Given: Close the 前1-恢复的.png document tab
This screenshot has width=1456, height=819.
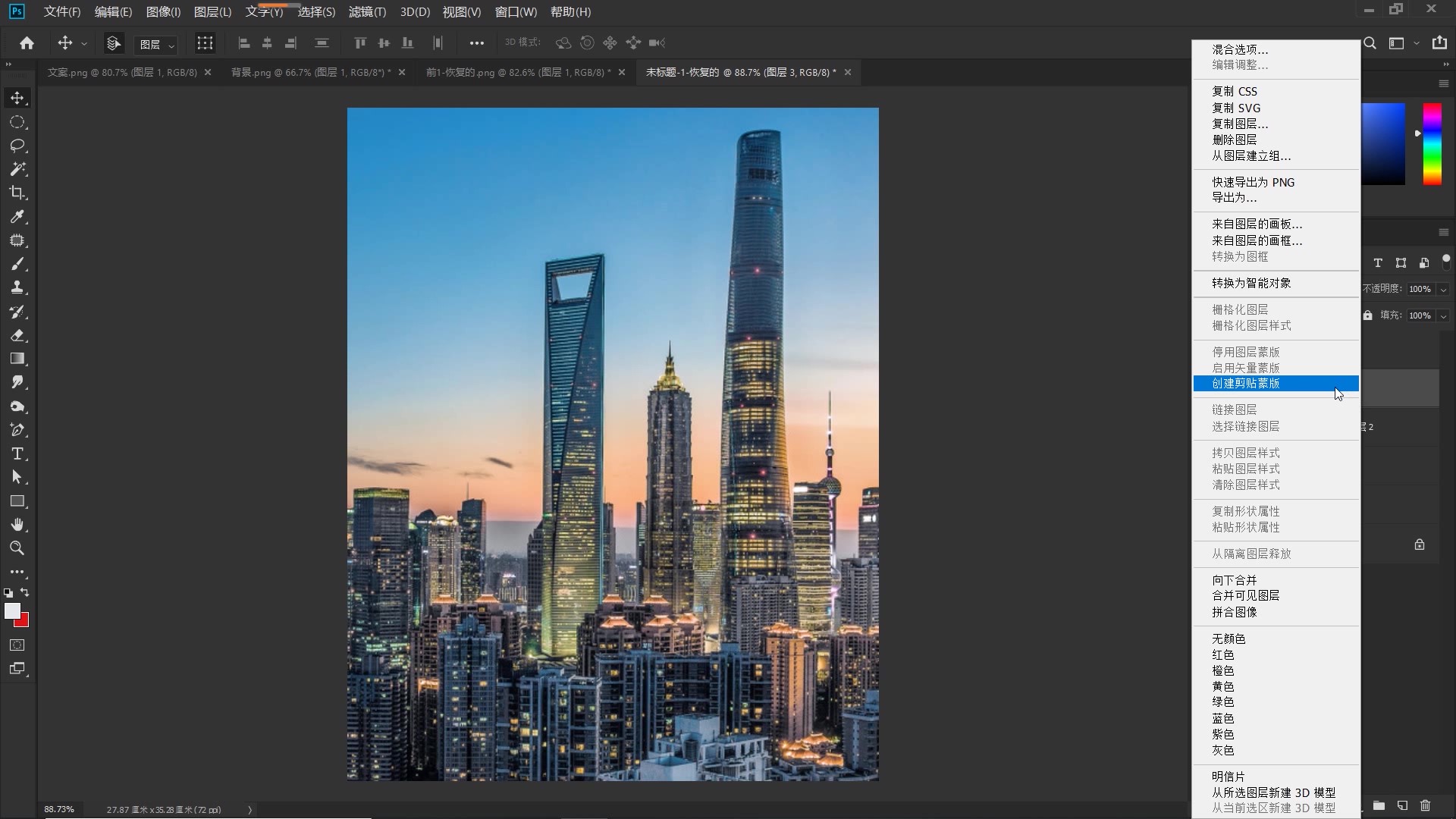Looking at the screenshot, I should [x=622, y=72].
